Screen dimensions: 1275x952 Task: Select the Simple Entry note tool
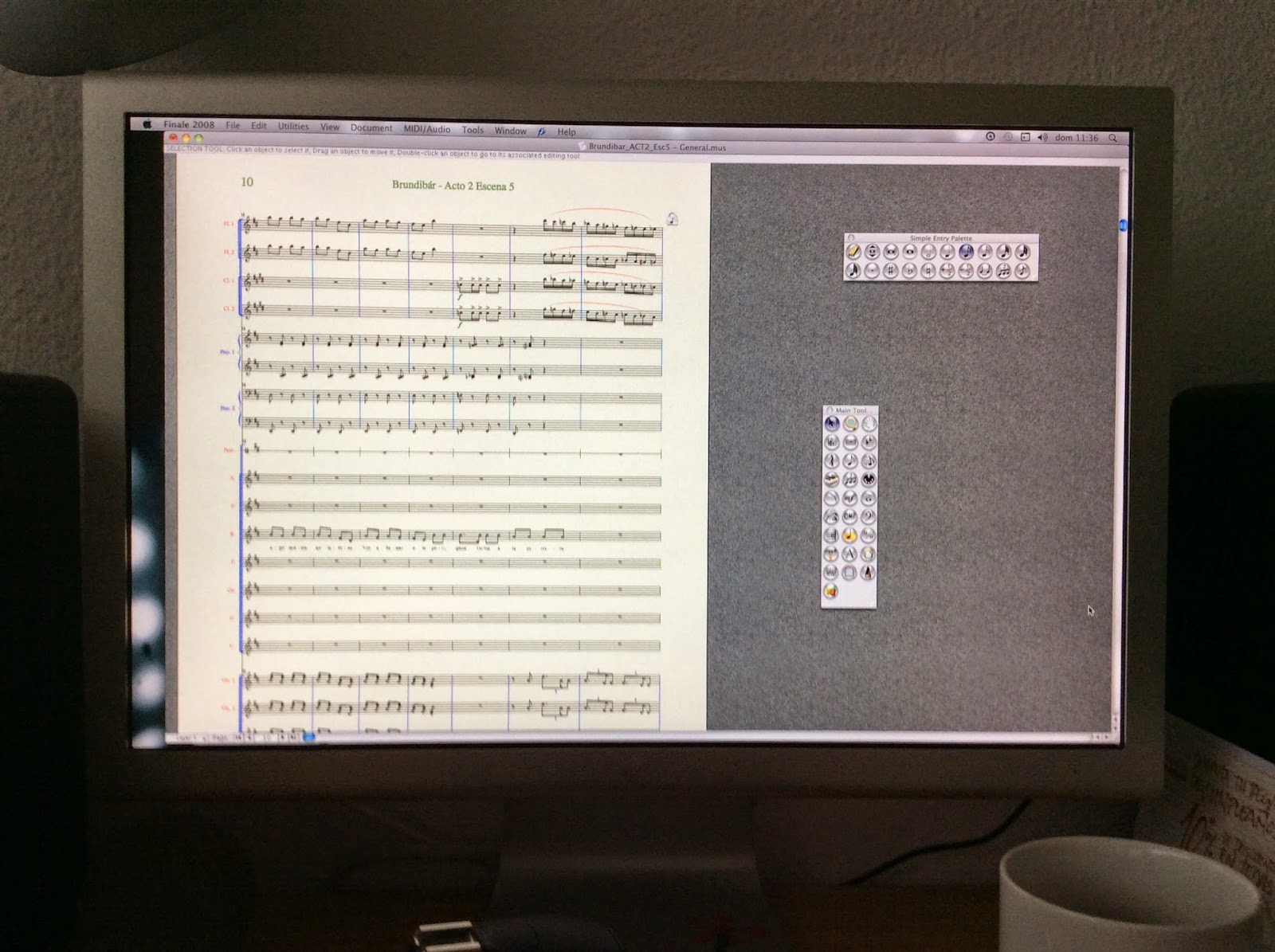(x=850, y=460)
